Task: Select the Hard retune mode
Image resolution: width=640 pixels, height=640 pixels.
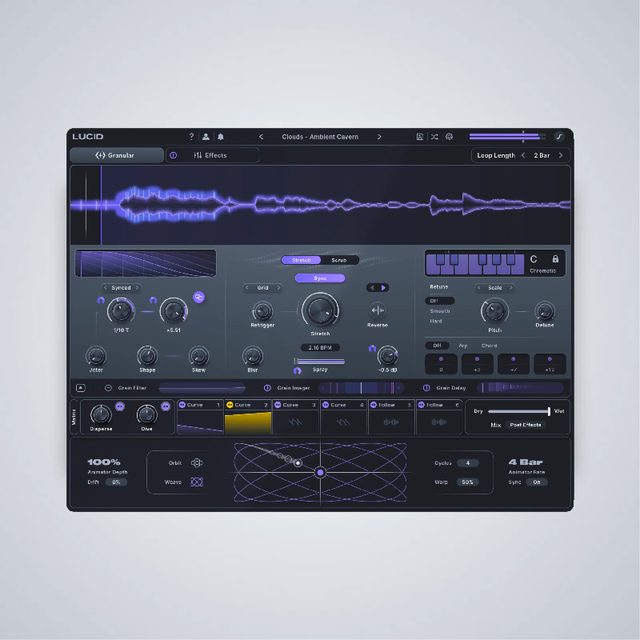Action: click(x=436, y=321)
